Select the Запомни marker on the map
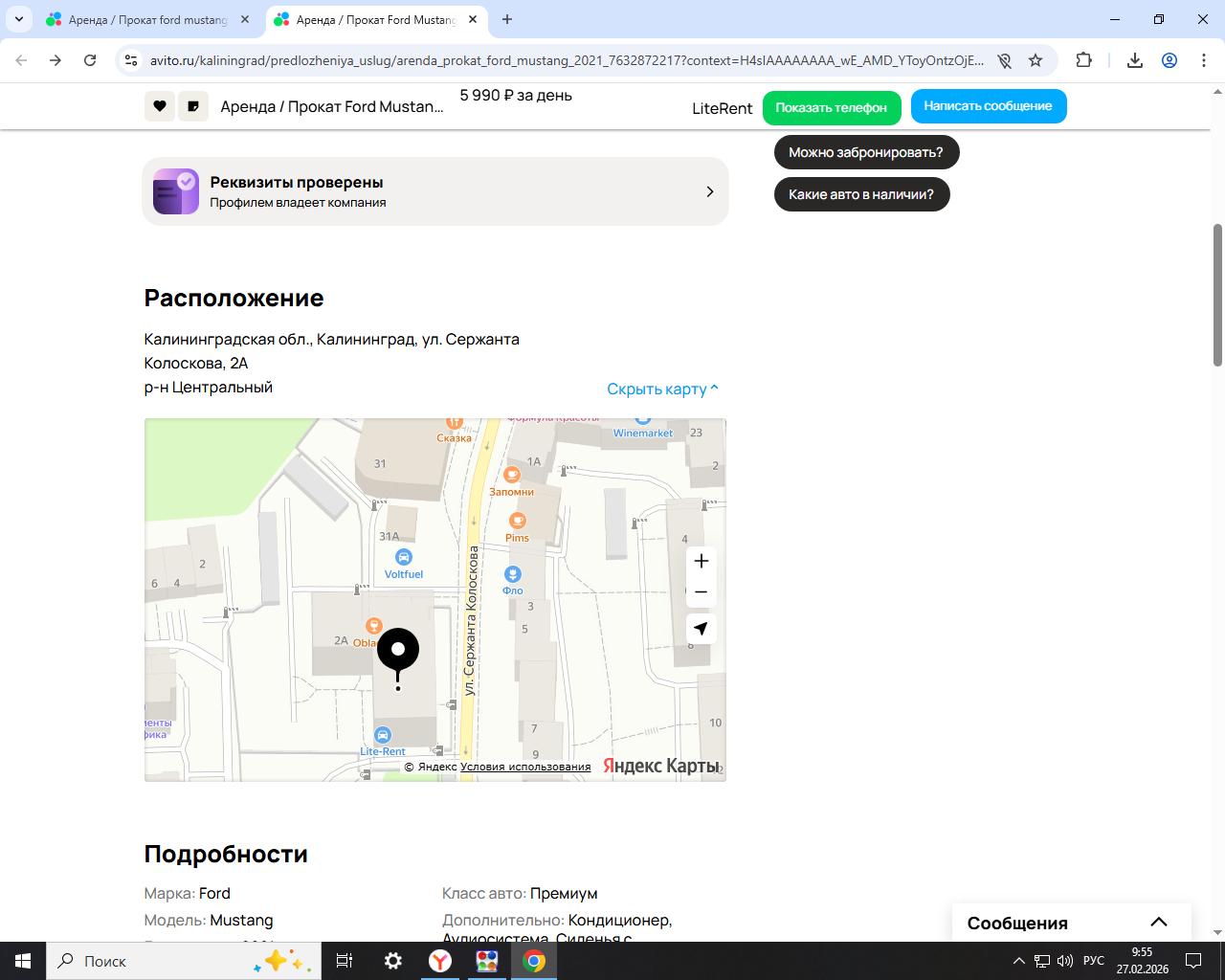The image size is (1225, 980). click(x=512, y=475)
